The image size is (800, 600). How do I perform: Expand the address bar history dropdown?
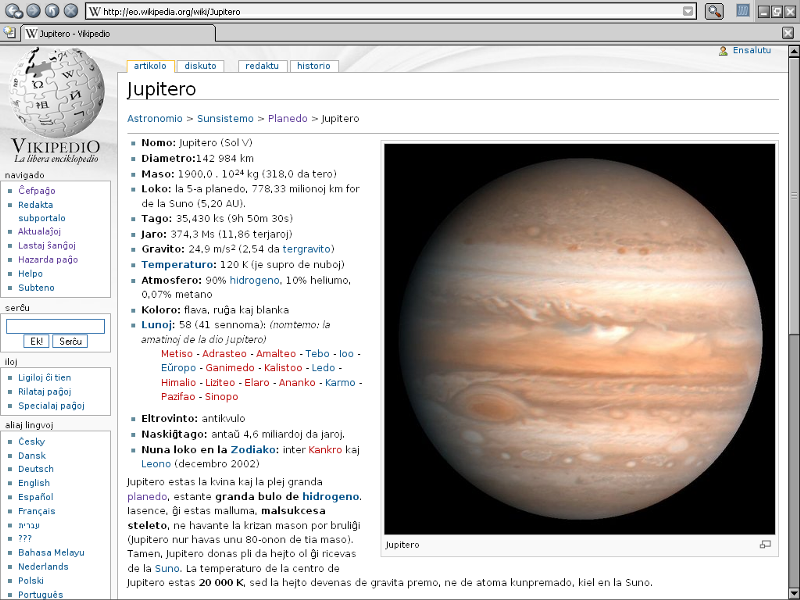point(688,11)
